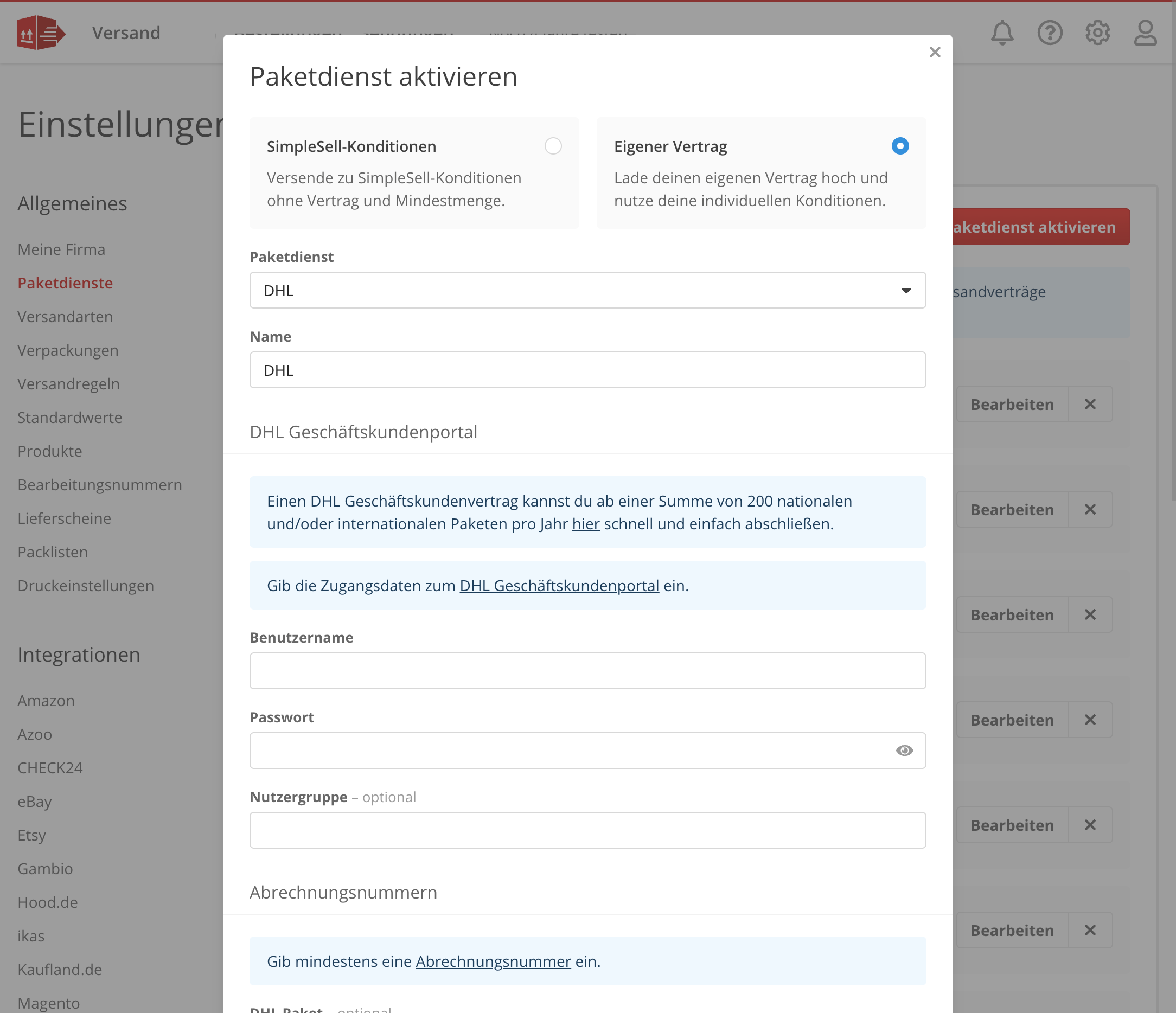Open the notifications bell icon
Viewport: 1176px width, 1013px height.
pyautogui.click(x=1002, y=33)
